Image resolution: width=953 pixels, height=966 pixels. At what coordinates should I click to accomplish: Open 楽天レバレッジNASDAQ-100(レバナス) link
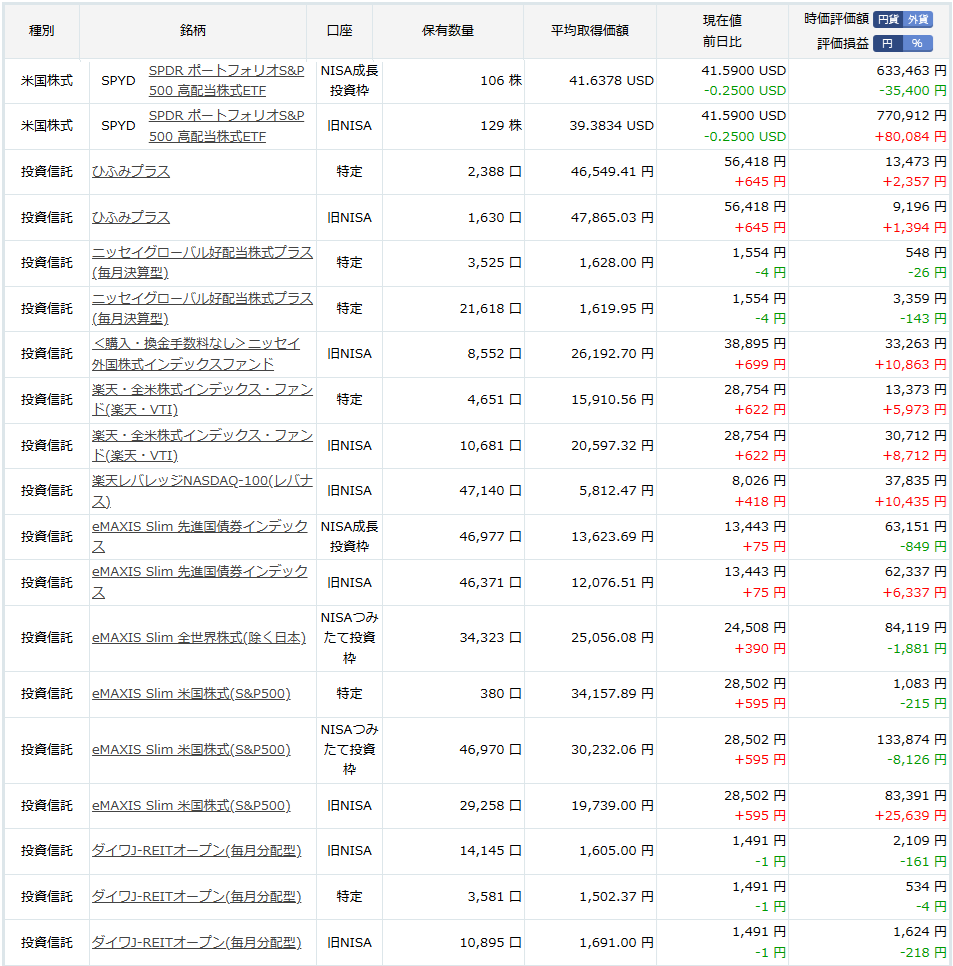(x=202, y=491)
